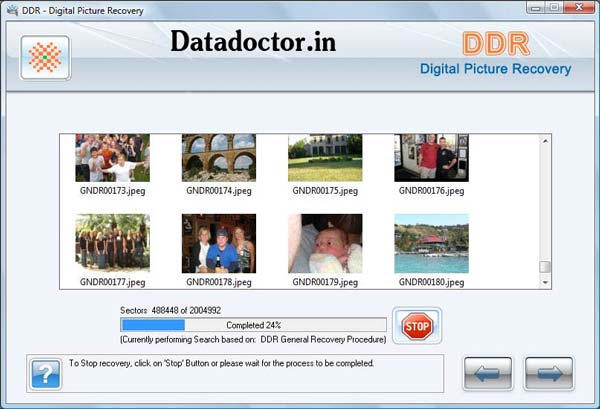
Task: Click the Sectors 488448 of 2004992 text
Action: [x=170, y=310]
